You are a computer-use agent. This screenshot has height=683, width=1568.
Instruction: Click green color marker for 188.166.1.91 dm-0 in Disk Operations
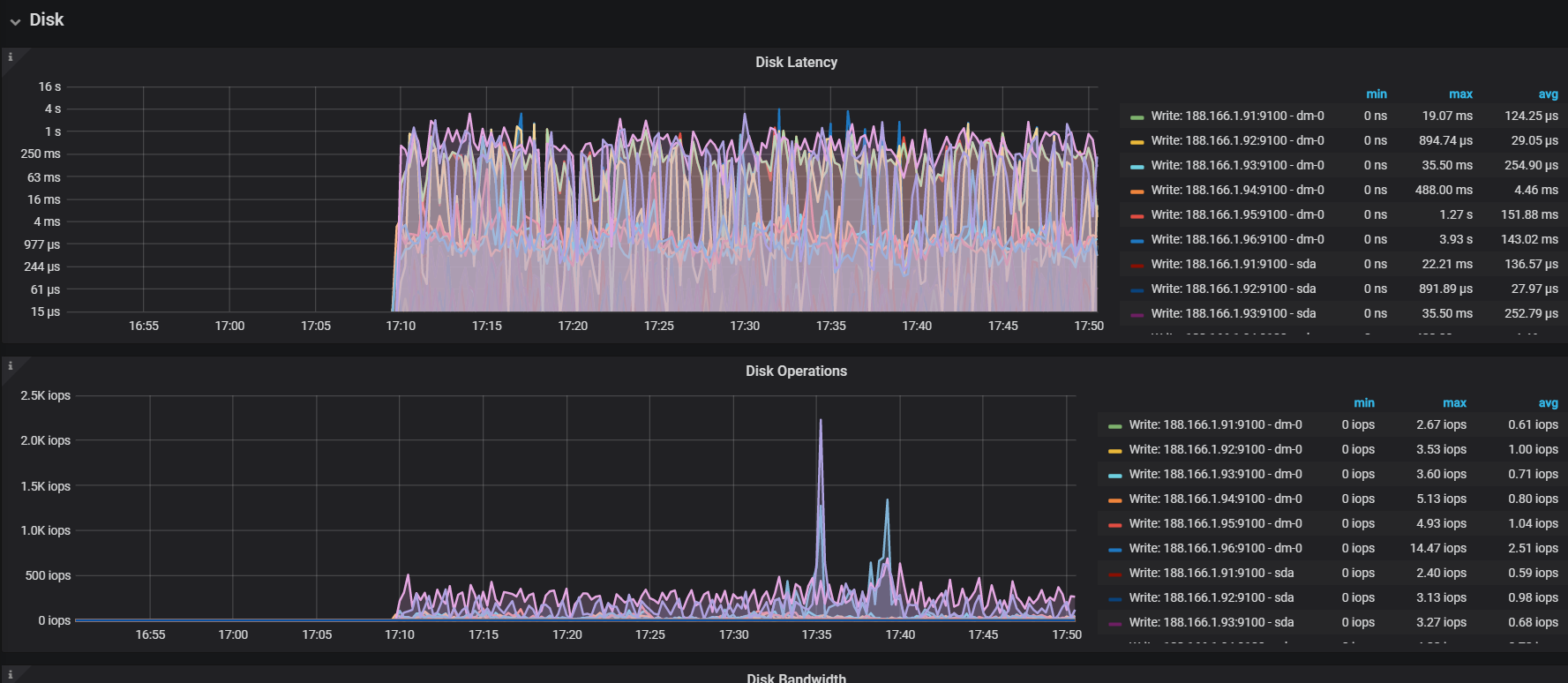click(1114, 425)
